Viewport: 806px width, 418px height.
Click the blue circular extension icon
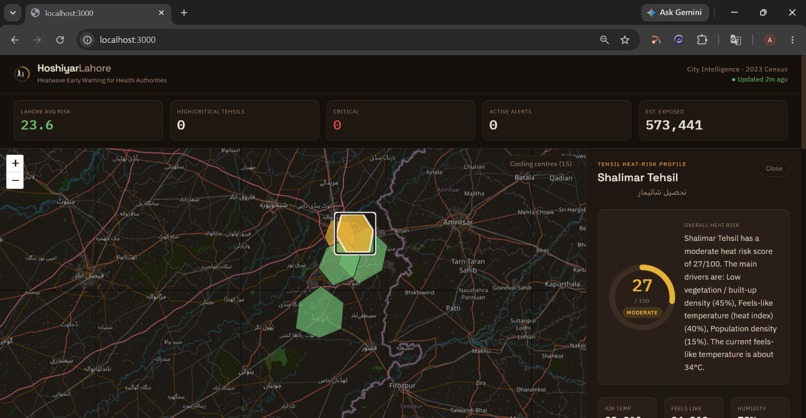[x=679, y=40]
